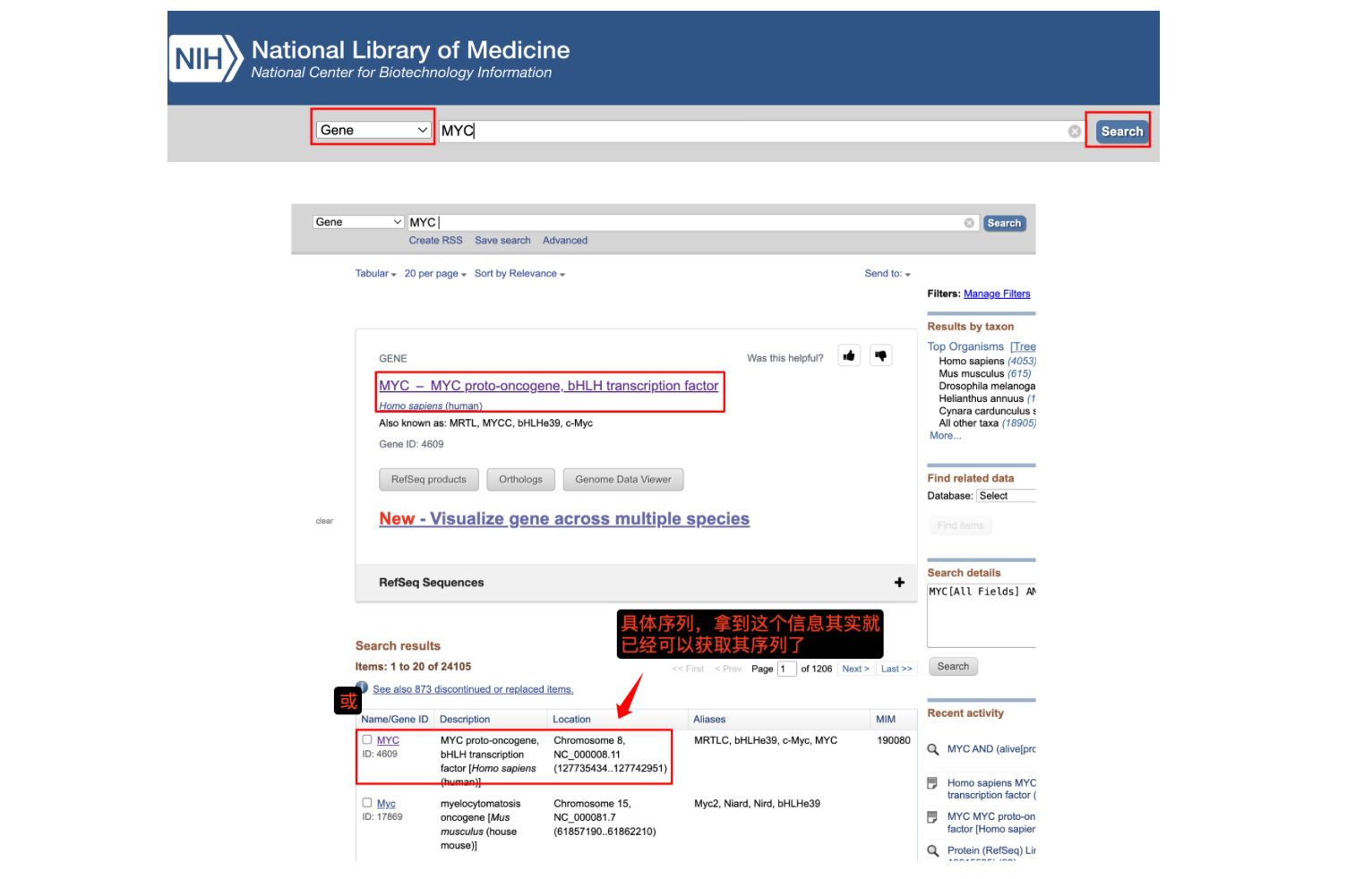Viewport: 1372px width, 879px height.
Task: Click the NIH logo in the header
Action: [207, 59]
